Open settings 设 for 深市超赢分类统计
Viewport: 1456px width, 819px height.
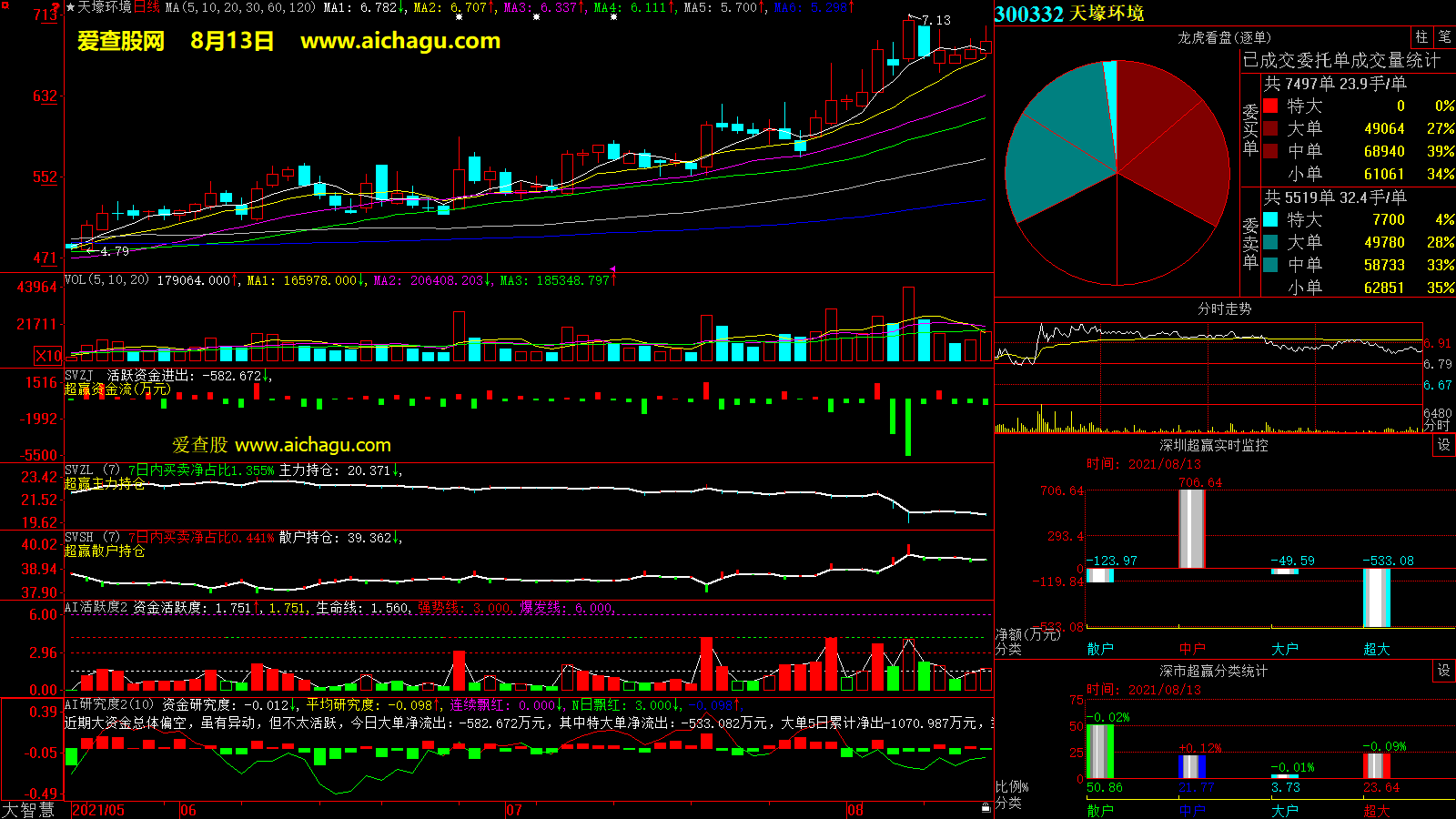pos(1444,671)
